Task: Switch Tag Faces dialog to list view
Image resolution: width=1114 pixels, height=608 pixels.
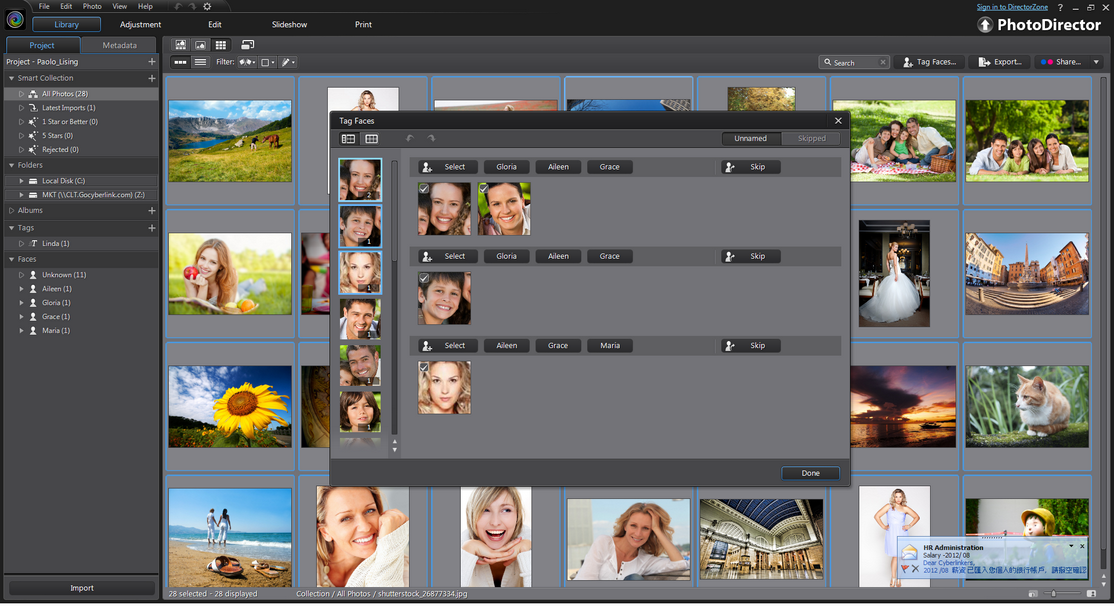Action: coord(348,139)
